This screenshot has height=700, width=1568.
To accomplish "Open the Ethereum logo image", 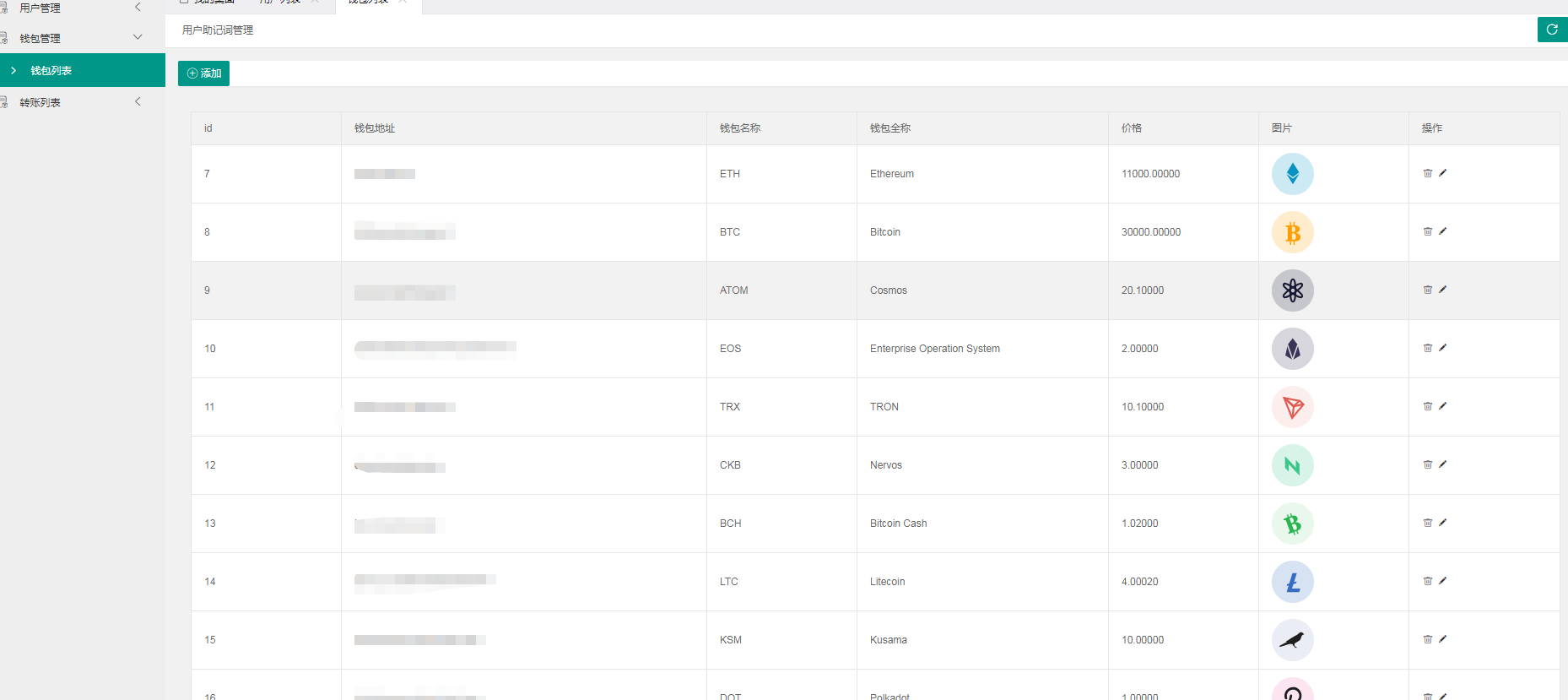I will point(1292,174).
